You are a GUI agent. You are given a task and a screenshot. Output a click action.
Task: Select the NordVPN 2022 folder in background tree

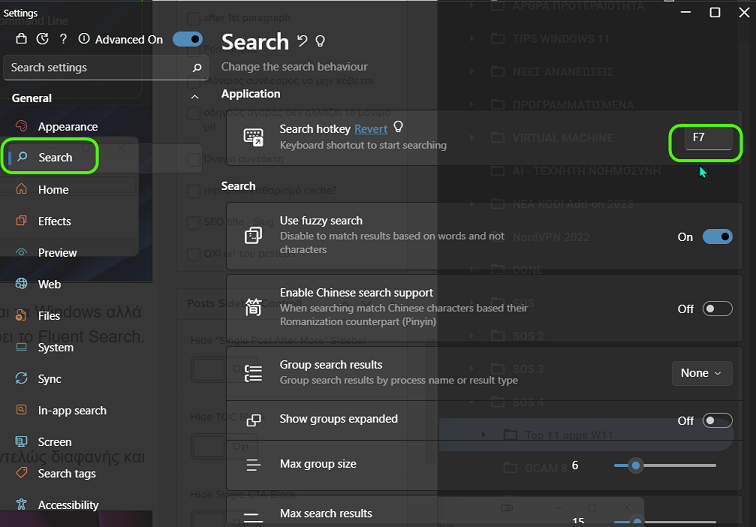pyautogui.click(x=551, y=237)
